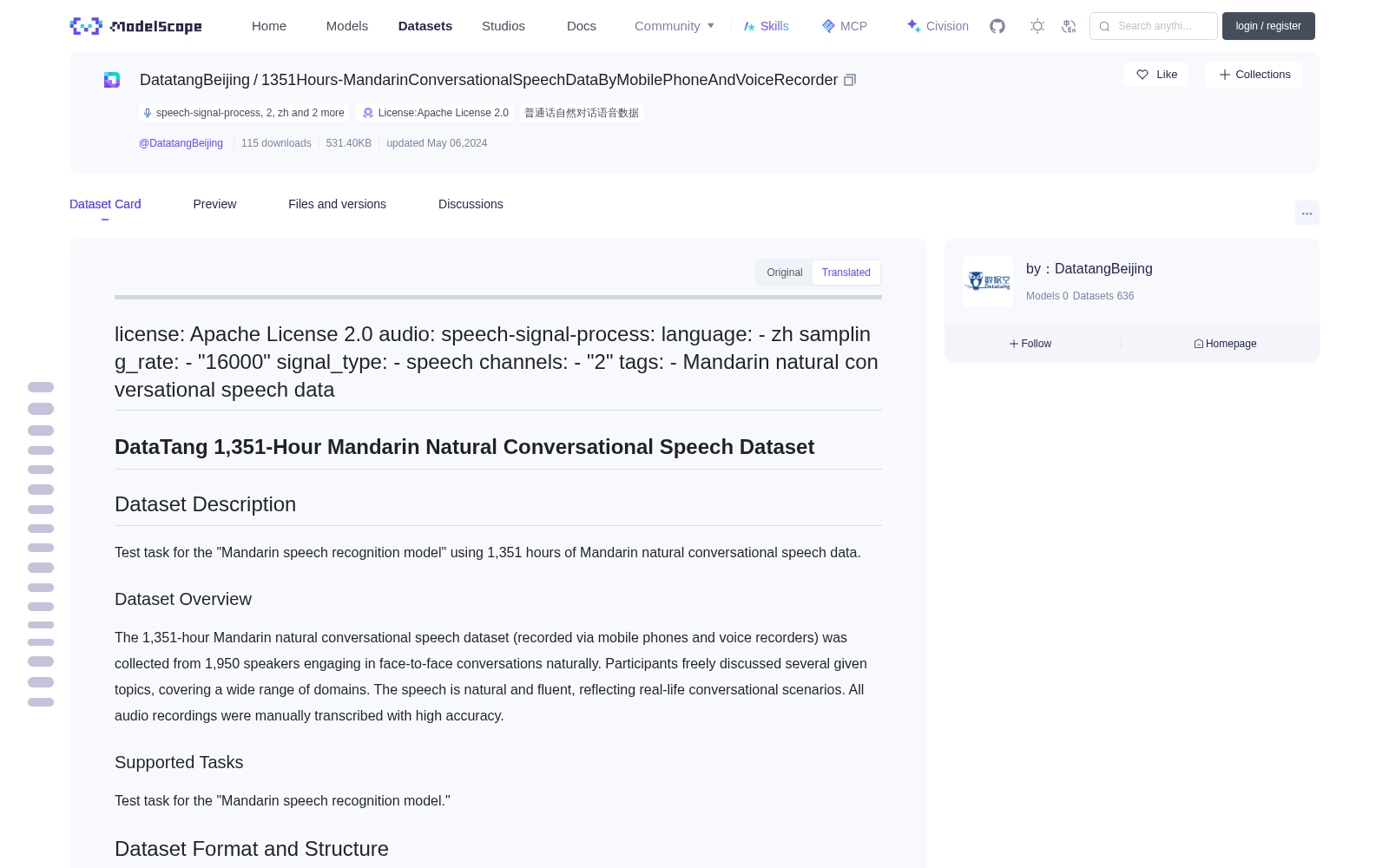This screenshot has height=868, width=1389.
Task: Expand the Community dropdown menu
Action: point(675,26)
